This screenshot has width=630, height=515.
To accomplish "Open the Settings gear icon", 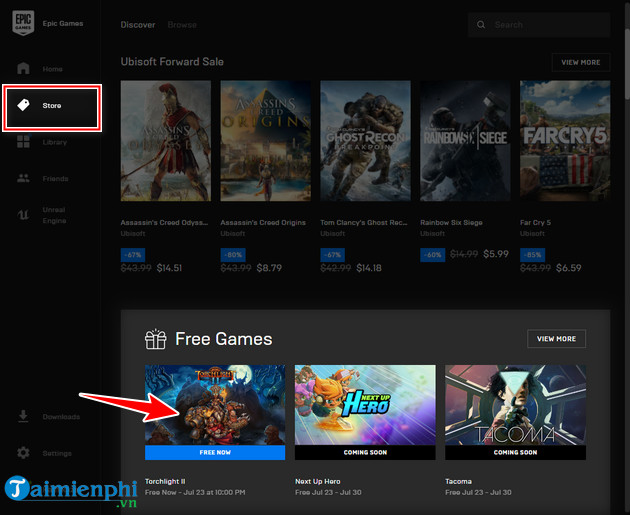I will (x=23, y=453).
